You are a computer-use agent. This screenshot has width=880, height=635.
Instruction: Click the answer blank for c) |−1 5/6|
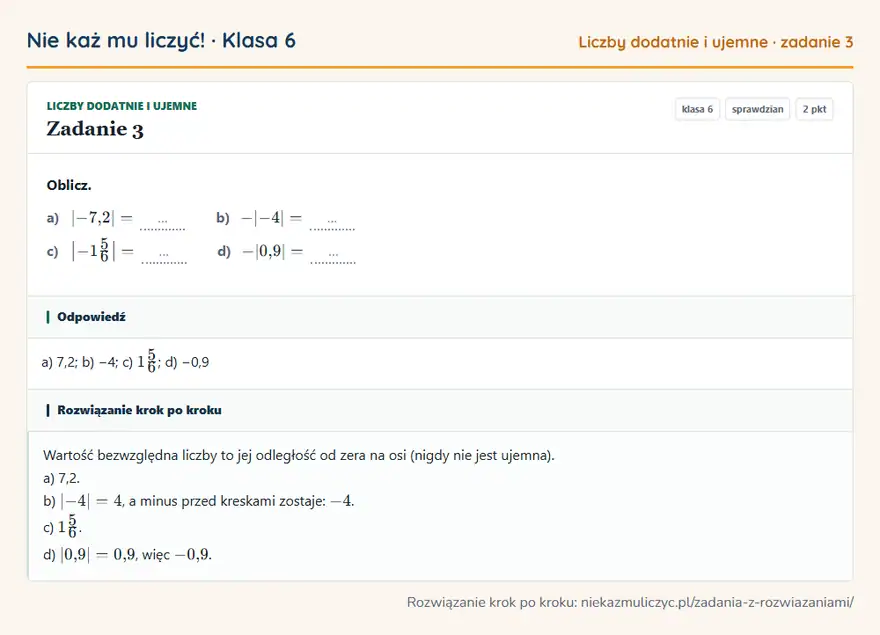164,256
